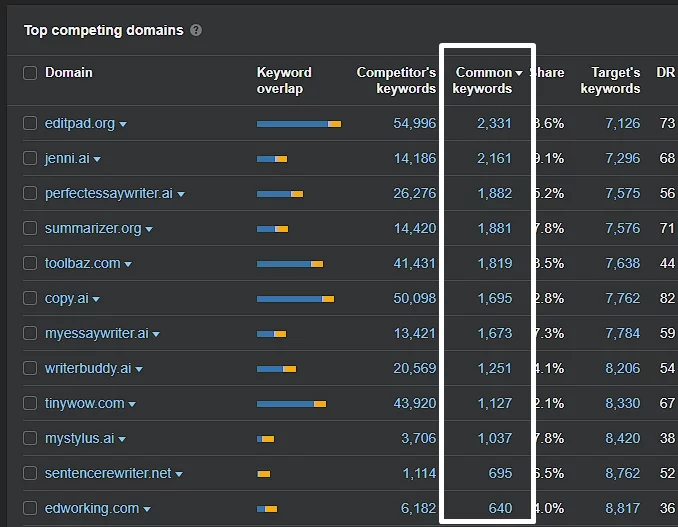This screenshot has height=527, width=678.
Task: Open common keywords count 1,673
Action: [495, 334]
